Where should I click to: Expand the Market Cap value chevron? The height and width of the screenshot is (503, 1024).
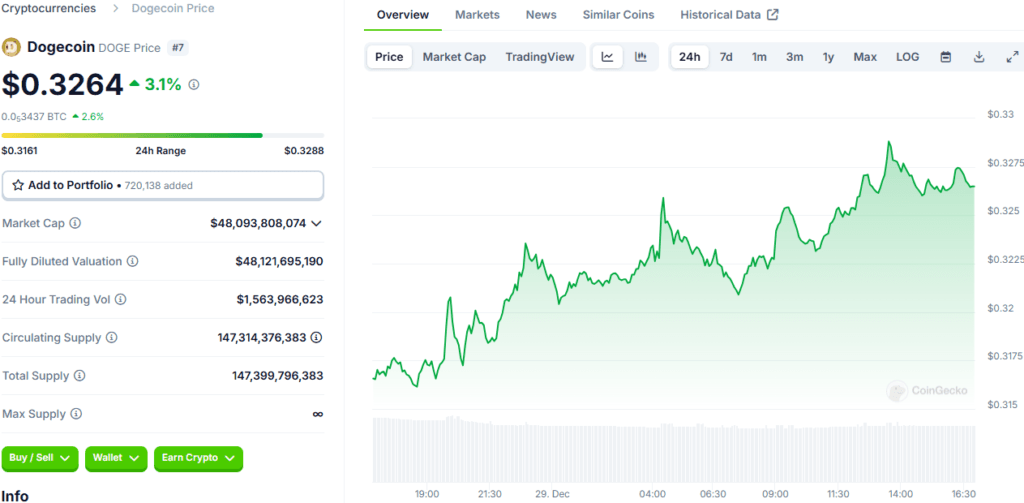click(x=317, y=223)
